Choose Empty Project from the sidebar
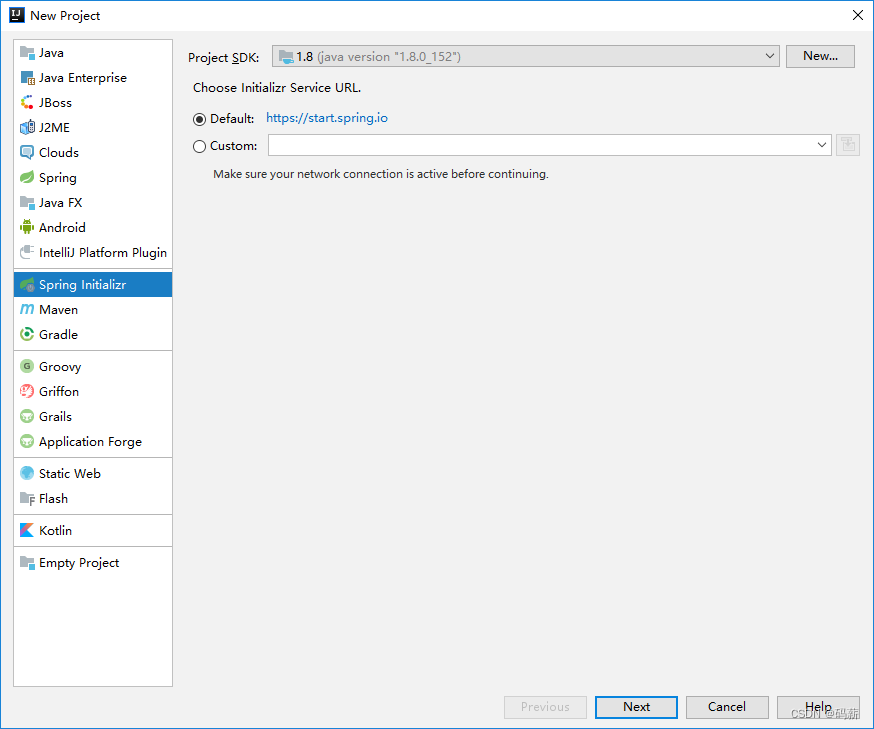This screenshot has width=874, height=729. (x=78, y=562)
